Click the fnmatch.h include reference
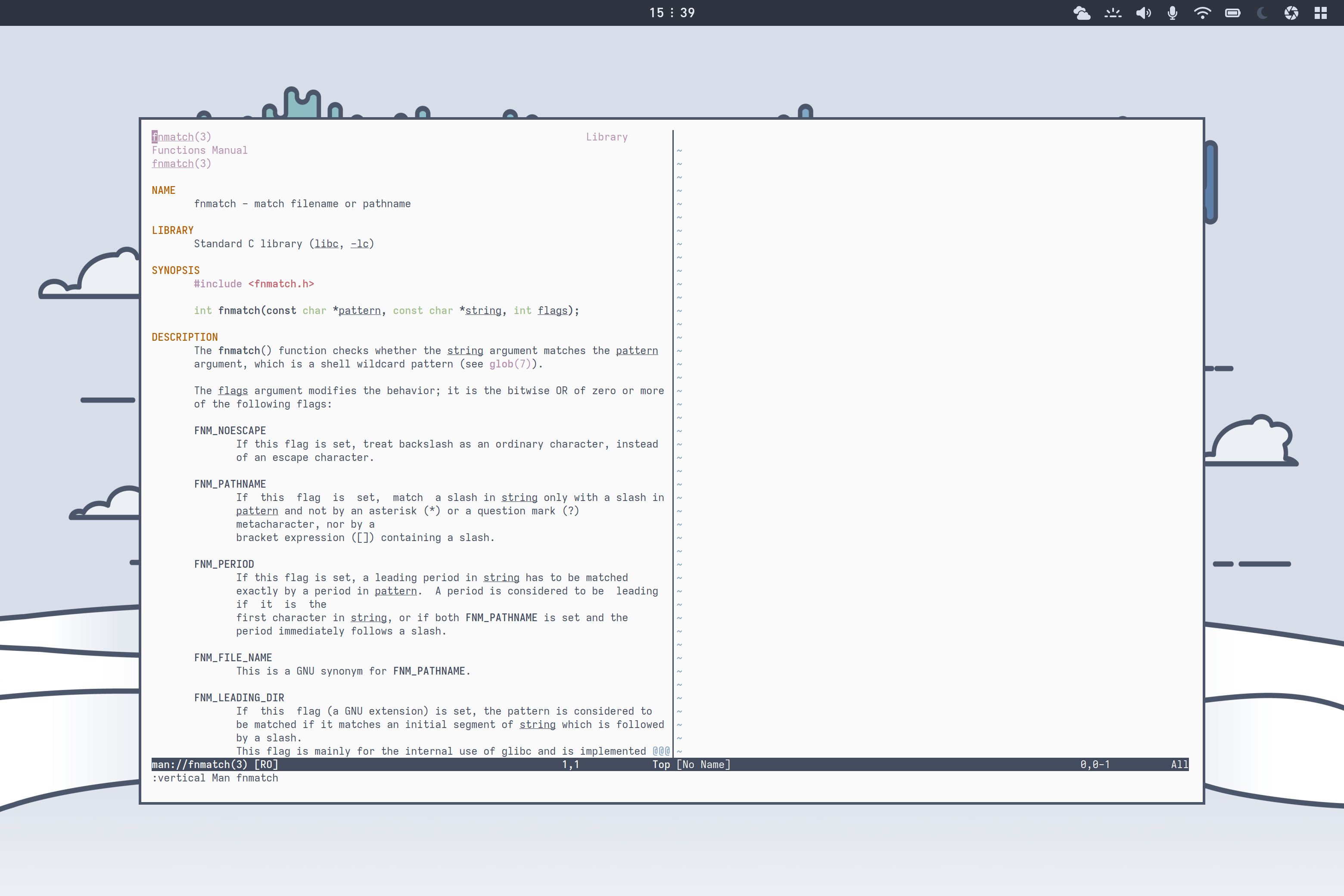Image resolution: width=1344 pixels, height=896 pixels. coord(282,283)
